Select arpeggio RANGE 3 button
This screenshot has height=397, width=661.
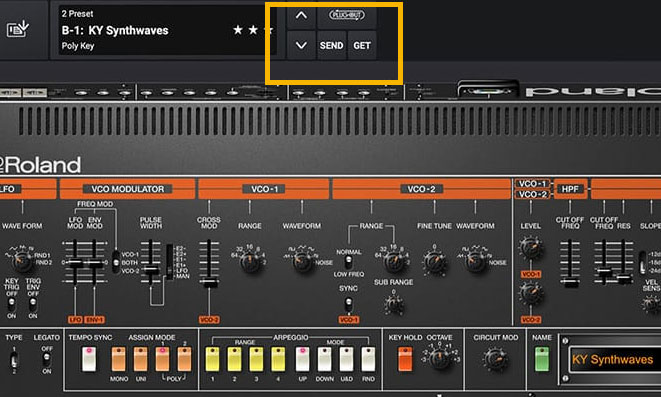coord(256,359)
